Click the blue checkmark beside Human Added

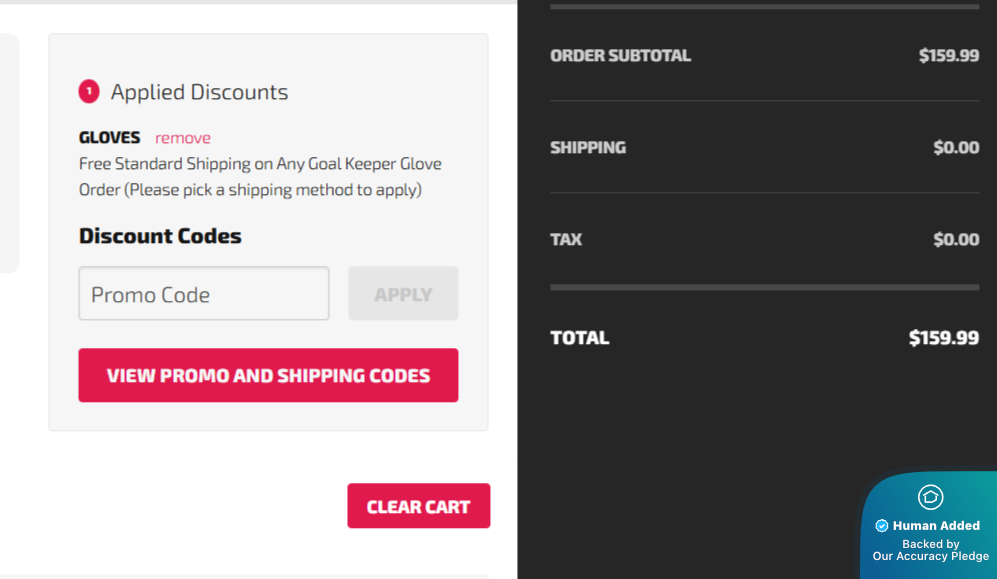(882, 526)
